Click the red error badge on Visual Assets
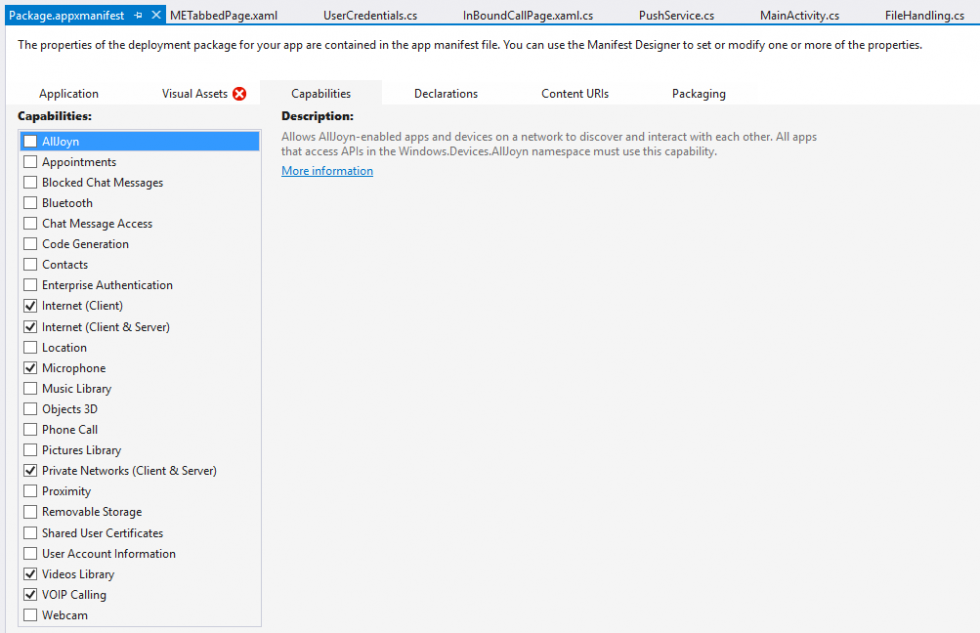The image size is (980, 633). click(240, 93)
